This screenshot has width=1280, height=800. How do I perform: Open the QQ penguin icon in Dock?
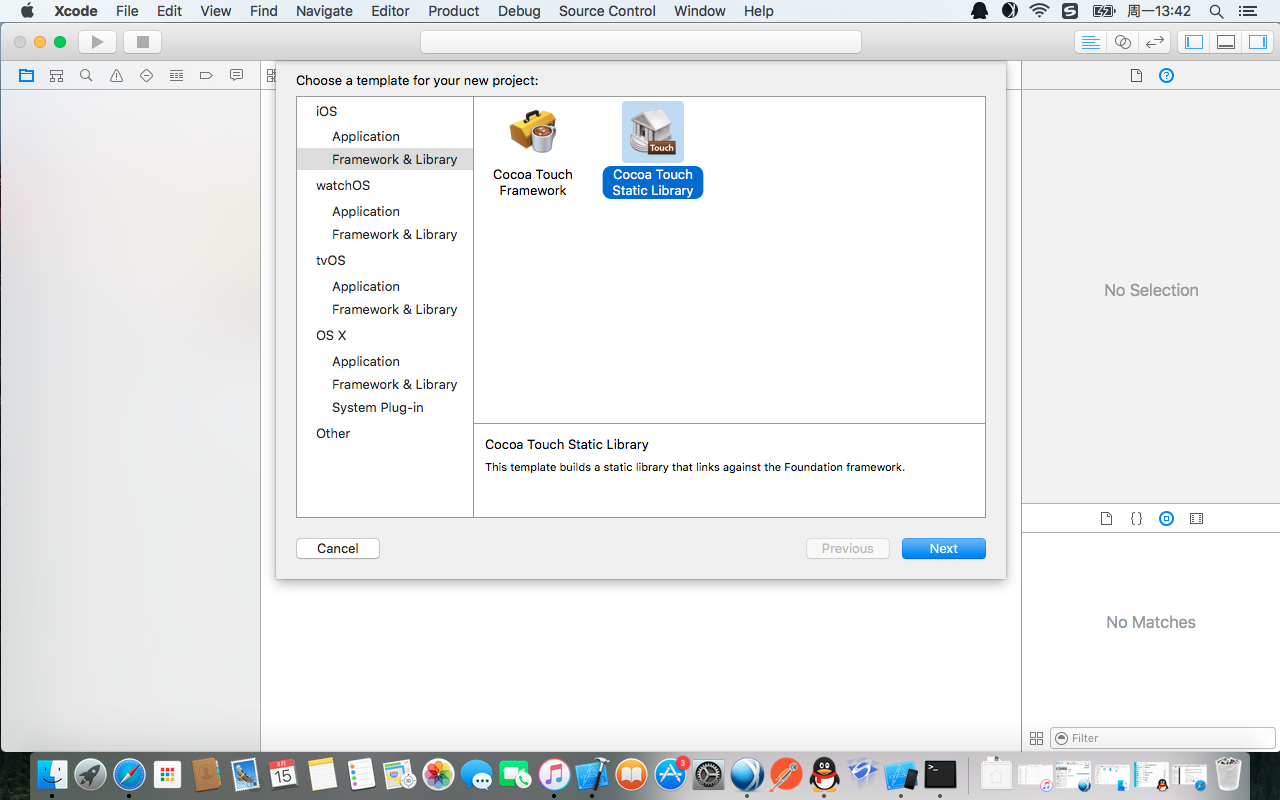click(x=824, y=774)
